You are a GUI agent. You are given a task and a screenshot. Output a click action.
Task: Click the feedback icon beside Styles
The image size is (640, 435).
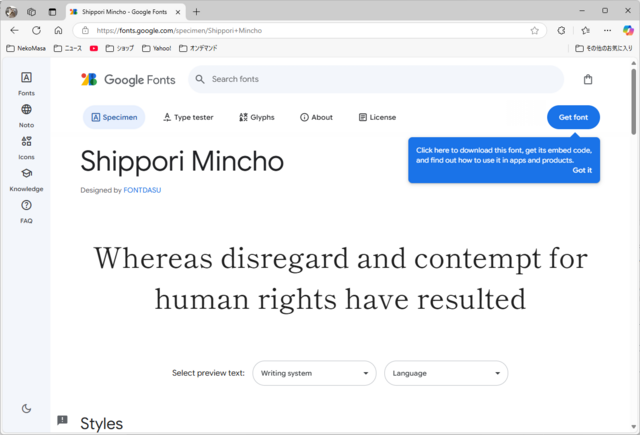[62, 420]
